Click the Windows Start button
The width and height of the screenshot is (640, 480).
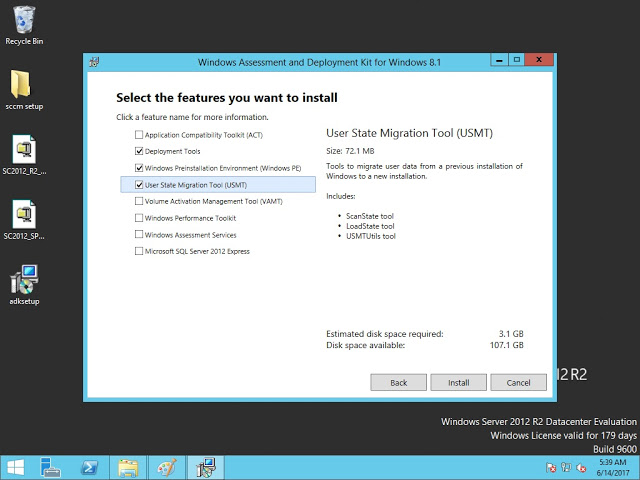[16, 467]
